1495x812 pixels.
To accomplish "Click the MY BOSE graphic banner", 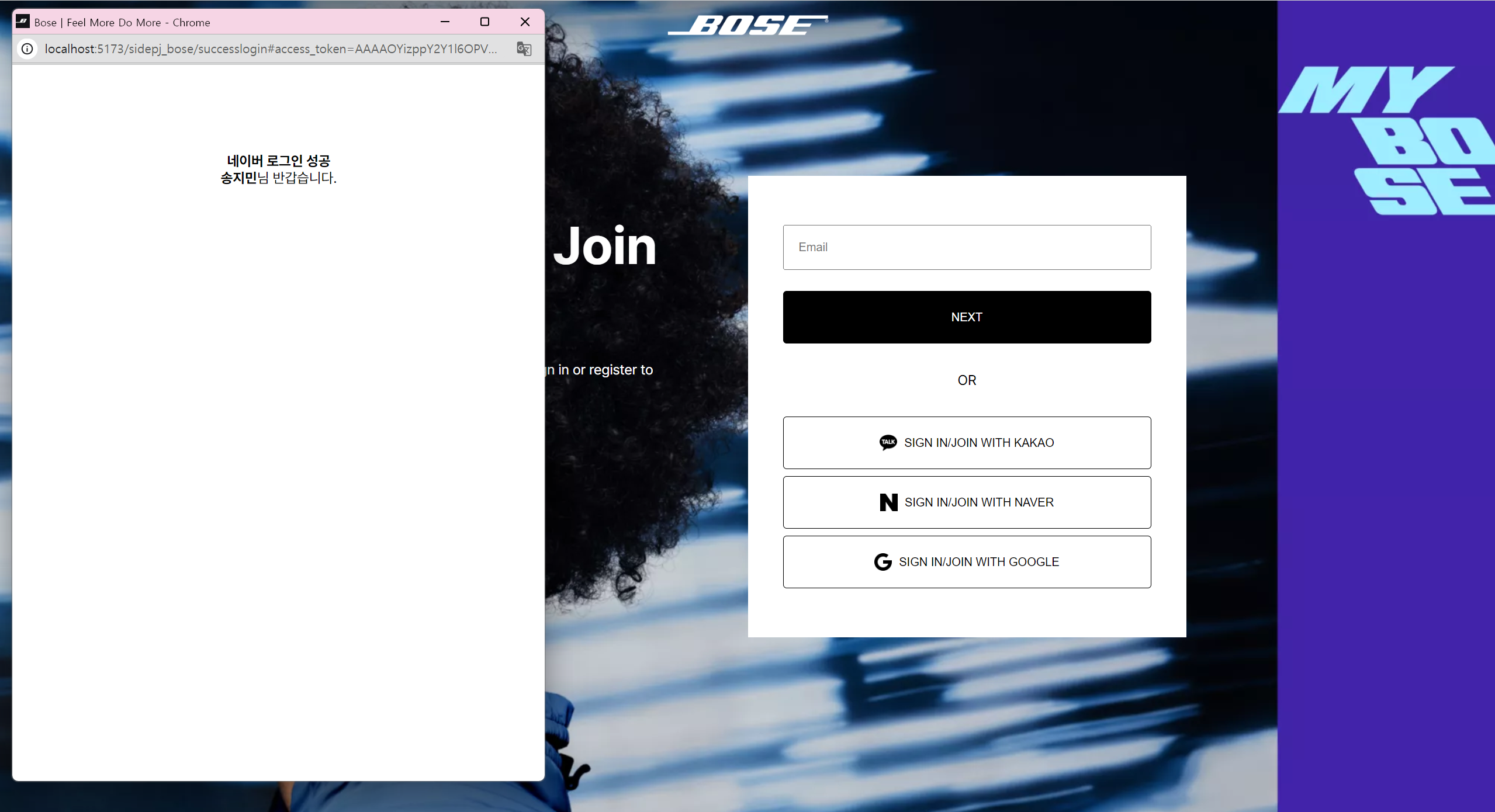I will tap(1391, 140).
